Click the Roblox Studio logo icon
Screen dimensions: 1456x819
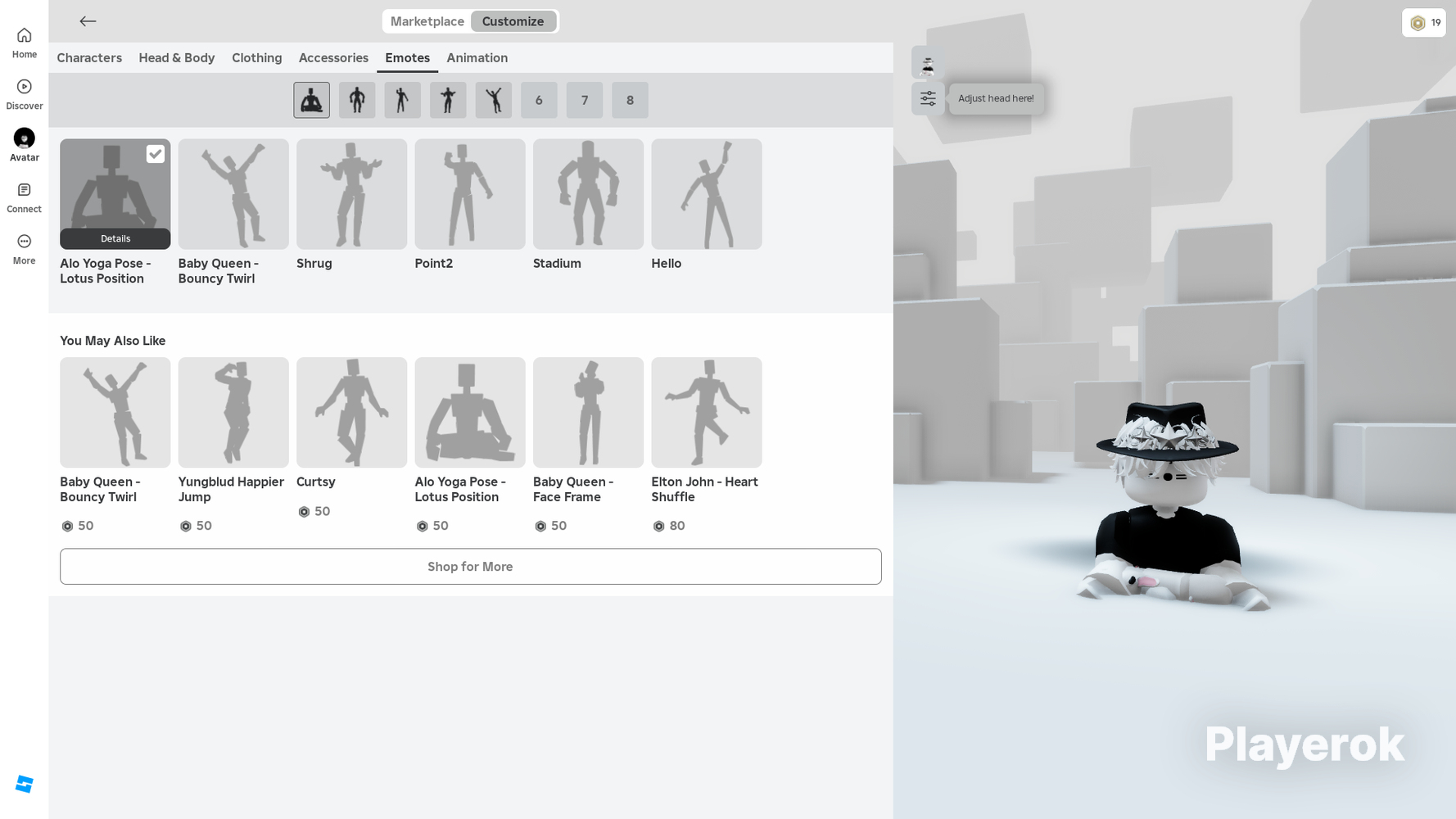pos(25,785)
